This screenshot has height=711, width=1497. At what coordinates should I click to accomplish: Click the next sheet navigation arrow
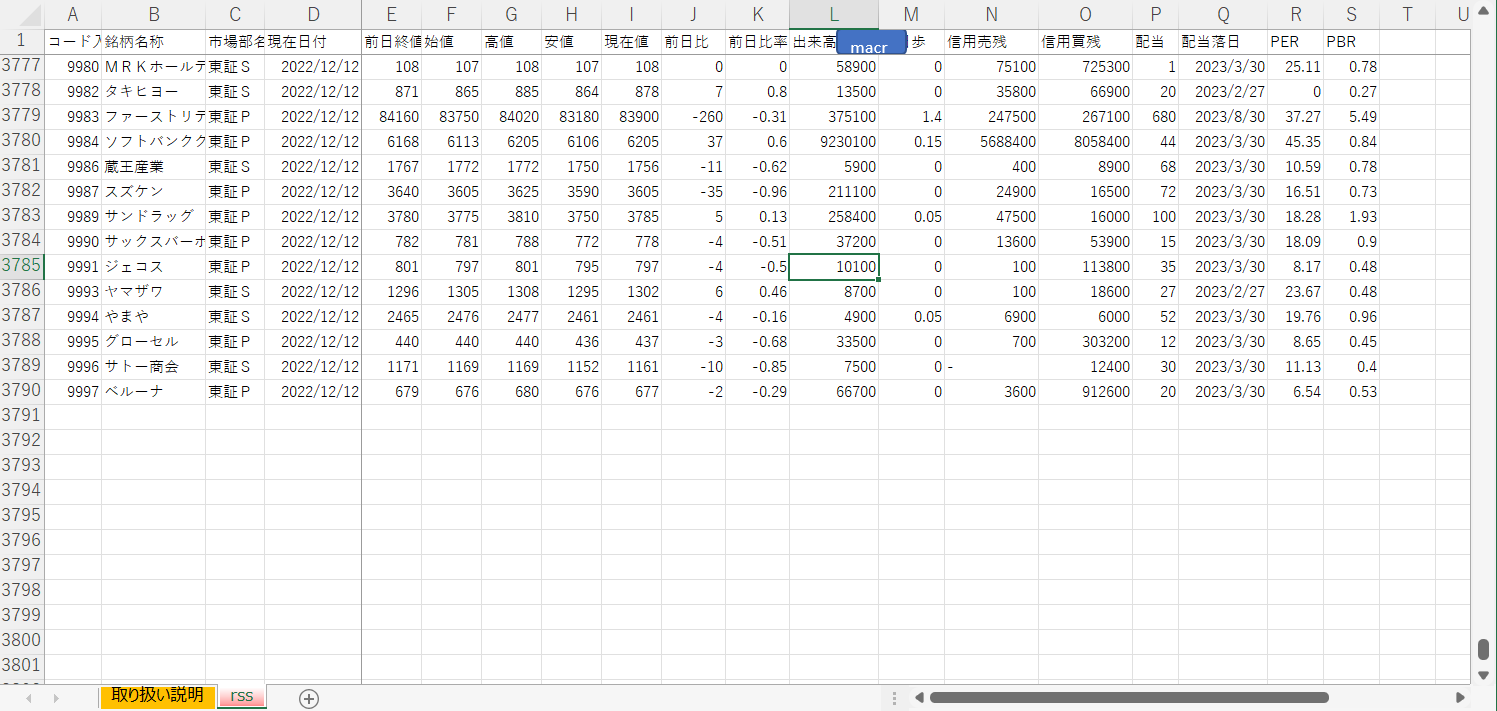tap(56, 698)
